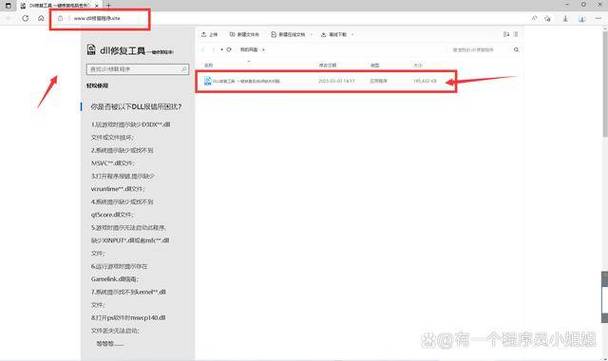Click the D3DX**.dll sidebar line
This screenshot has height=361, width=608.
pyautogui.click(x=131, y=124)
